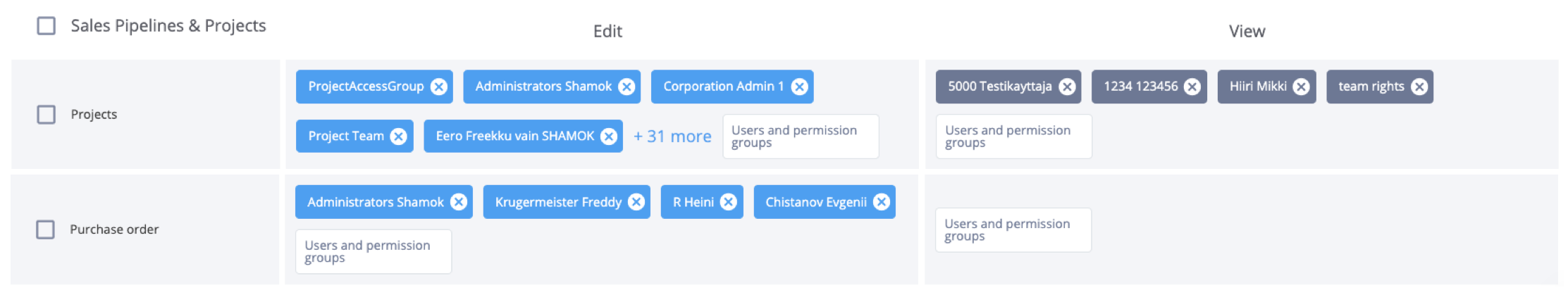Remove team rights chip
The width and height of the screenshot is (1568, 297).
coord(1419,87)
